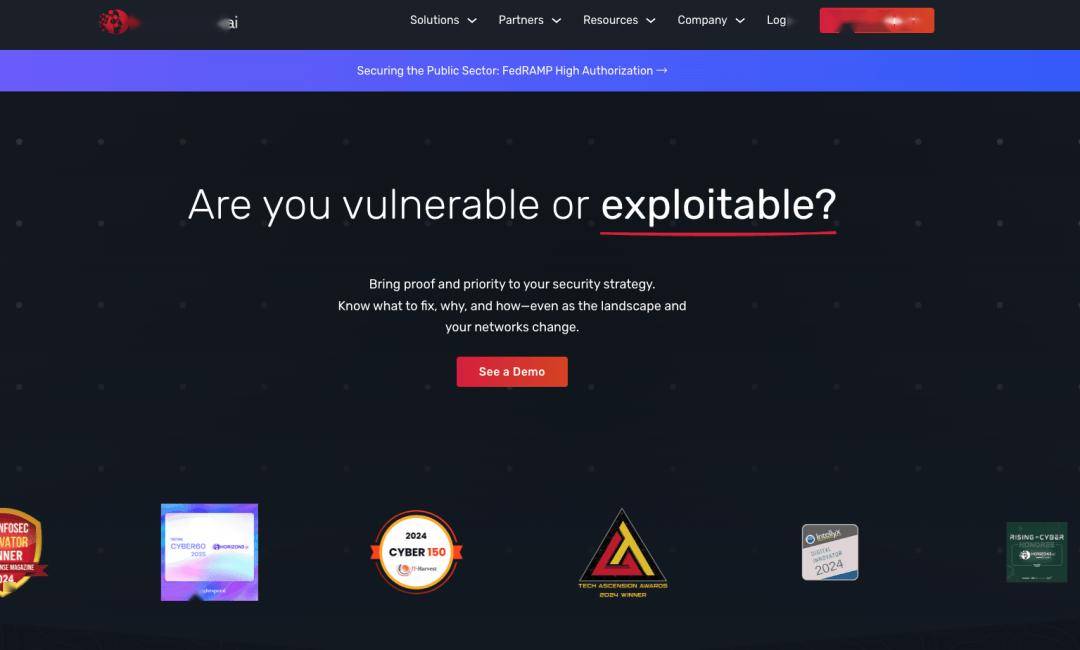This screenshot has width=1080, height=650.
Task: Click the Log in link
Action: tap(780, 20)
